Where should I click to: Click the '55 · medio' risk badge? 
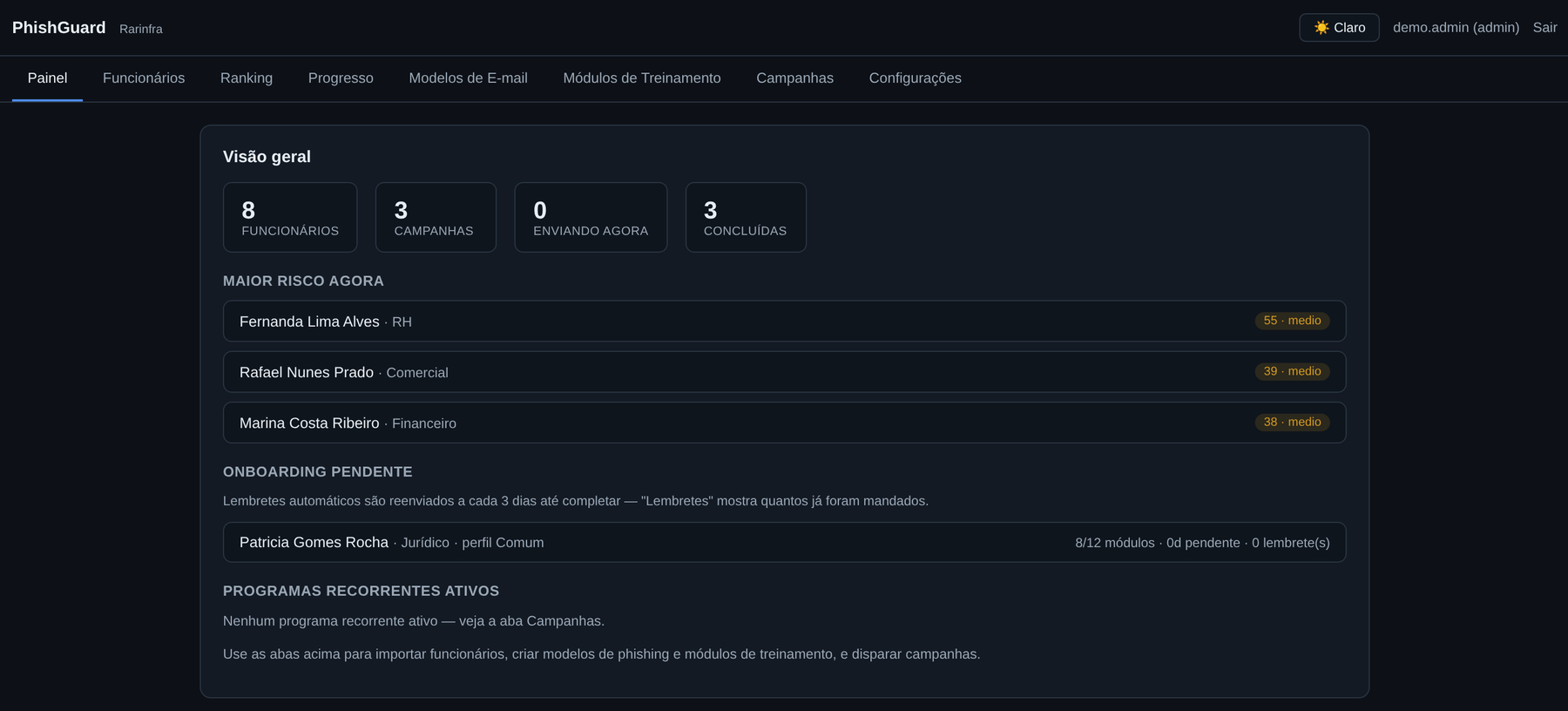tap(1292, 321)
